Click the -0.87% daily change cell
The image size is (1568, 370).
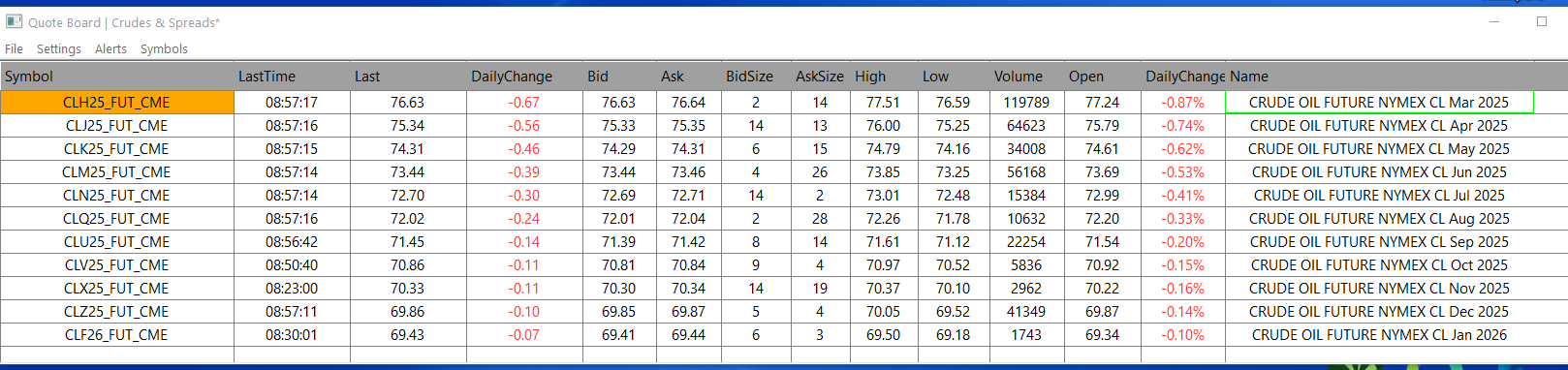(x=1183, y=102)
